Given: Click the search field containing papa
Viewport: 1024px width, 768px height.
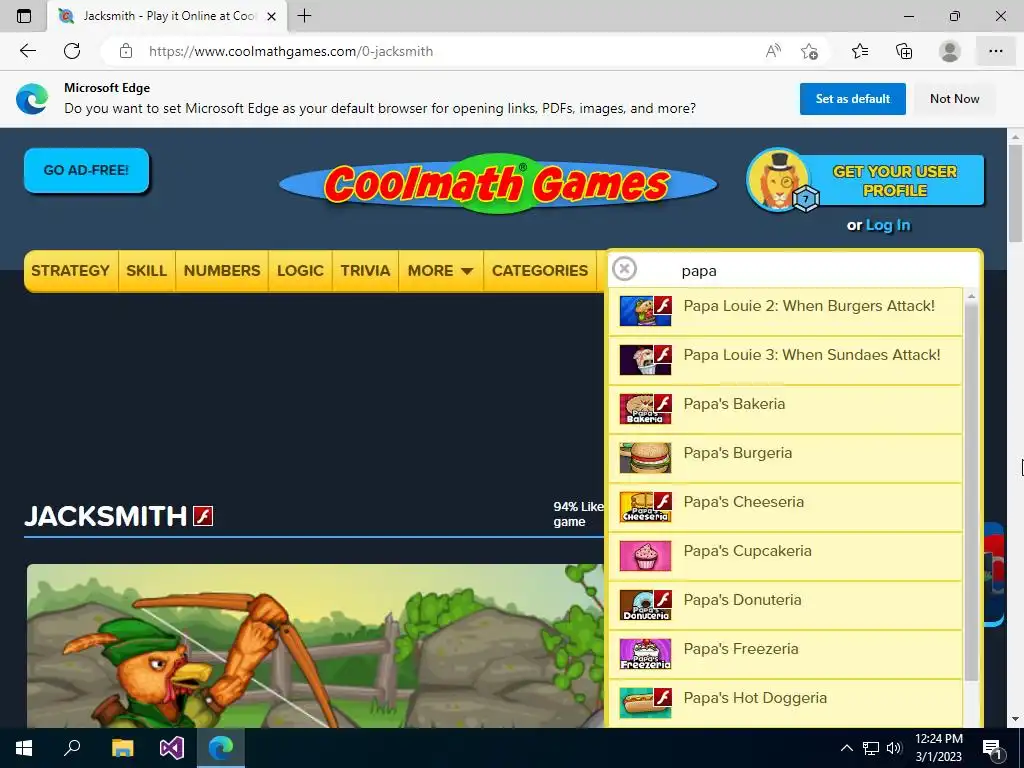Looking at the screenshot, I should click(793, 270).
